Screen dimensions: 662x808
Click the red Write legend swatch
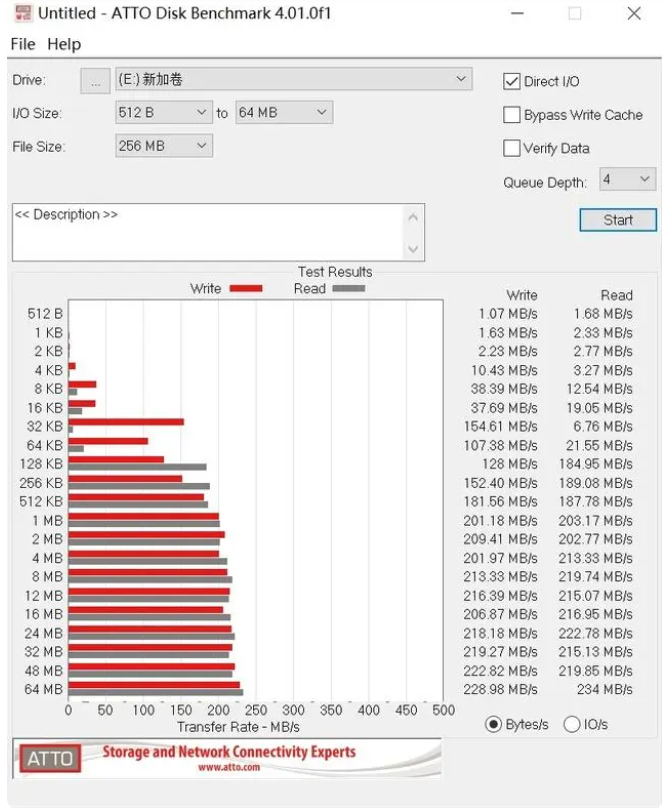pyautogui.click(x=246, y=289)
